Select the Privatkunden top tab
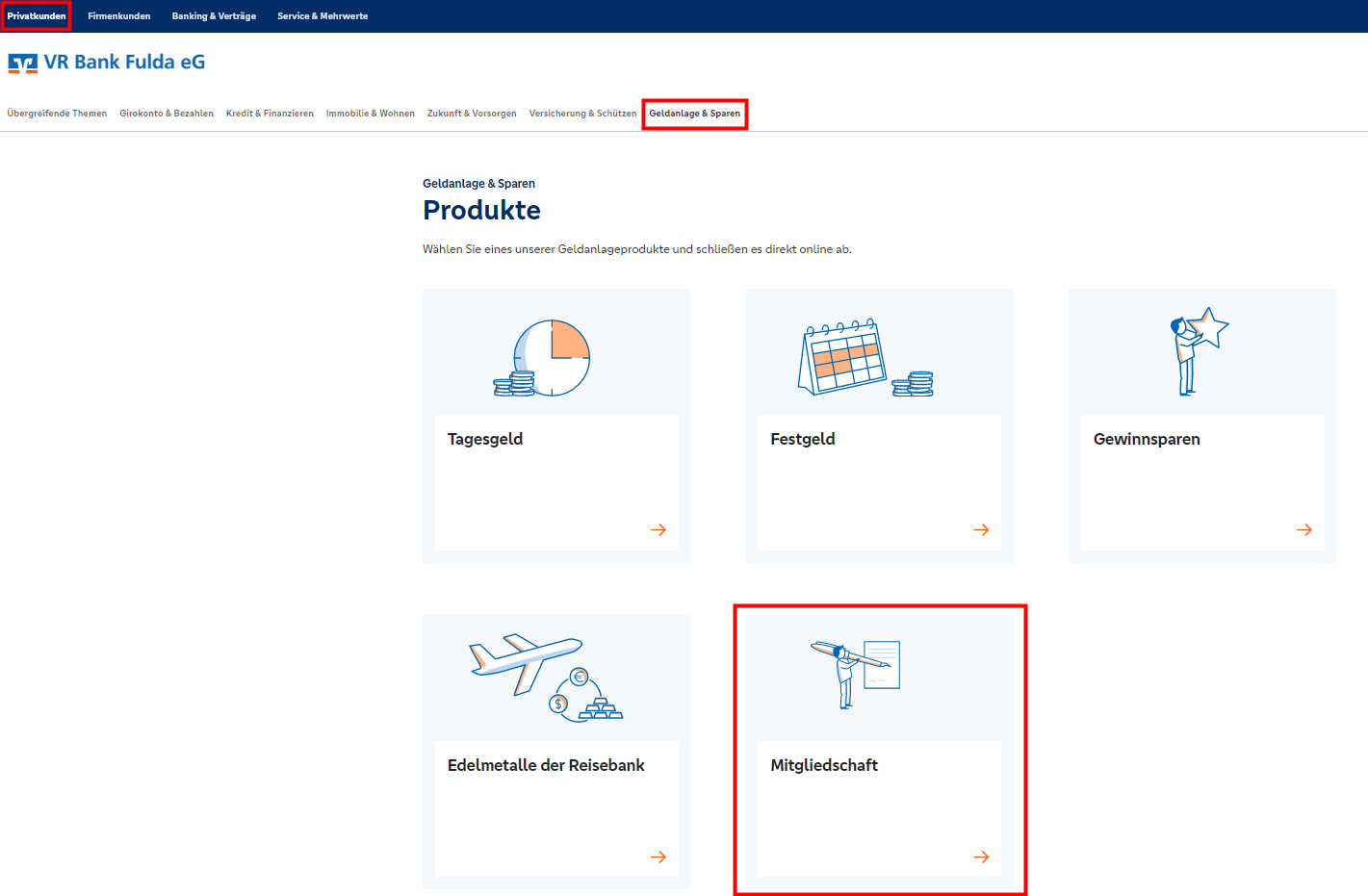Image resolution: width=1368 pixels, height=896 pixels. point(37,16)
